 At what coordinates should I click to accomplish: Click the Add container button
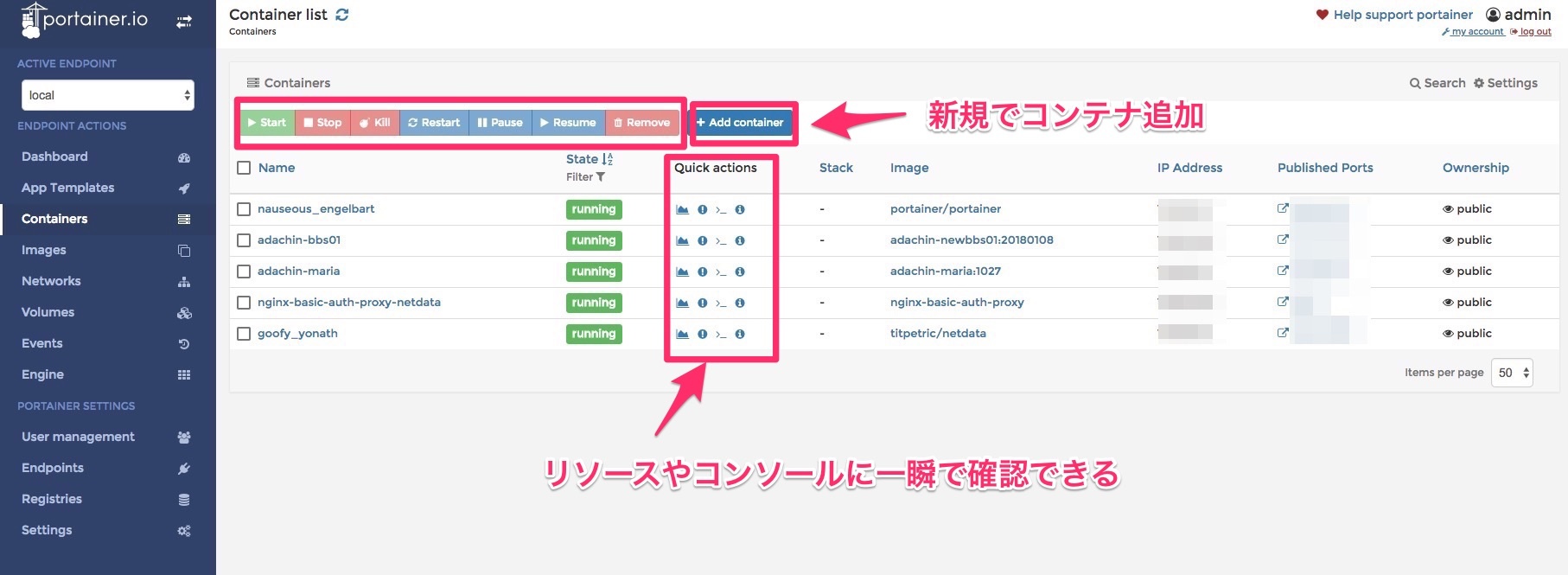741,123
